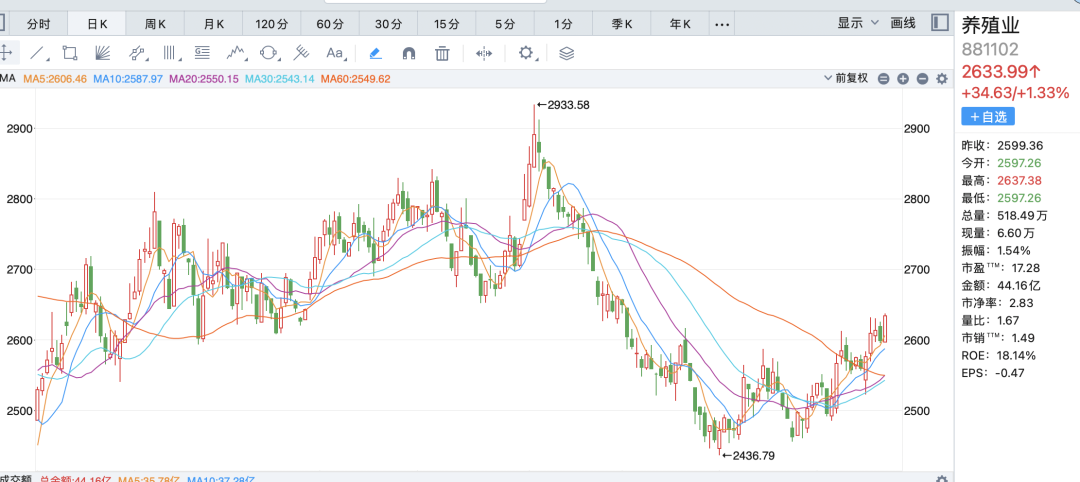Click the layers stack icon
This screenshot has width=1080, height=482.
click(x=567, y=53)
